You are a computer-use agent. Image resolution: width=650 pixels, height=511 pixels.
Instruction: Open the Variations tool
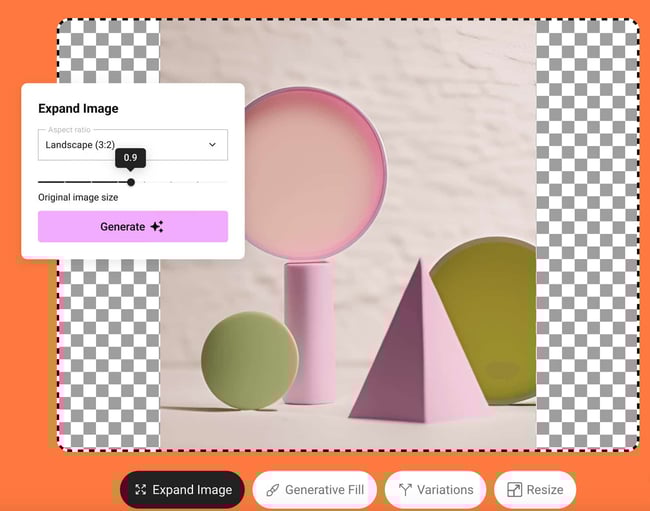pyautogui.click(x=435, y=489)
